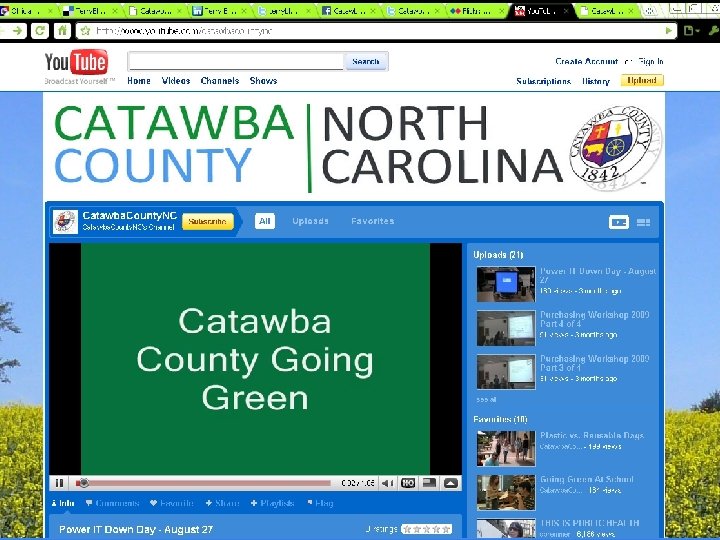Open the browser wrench settings menu

(x=714, y=31)
